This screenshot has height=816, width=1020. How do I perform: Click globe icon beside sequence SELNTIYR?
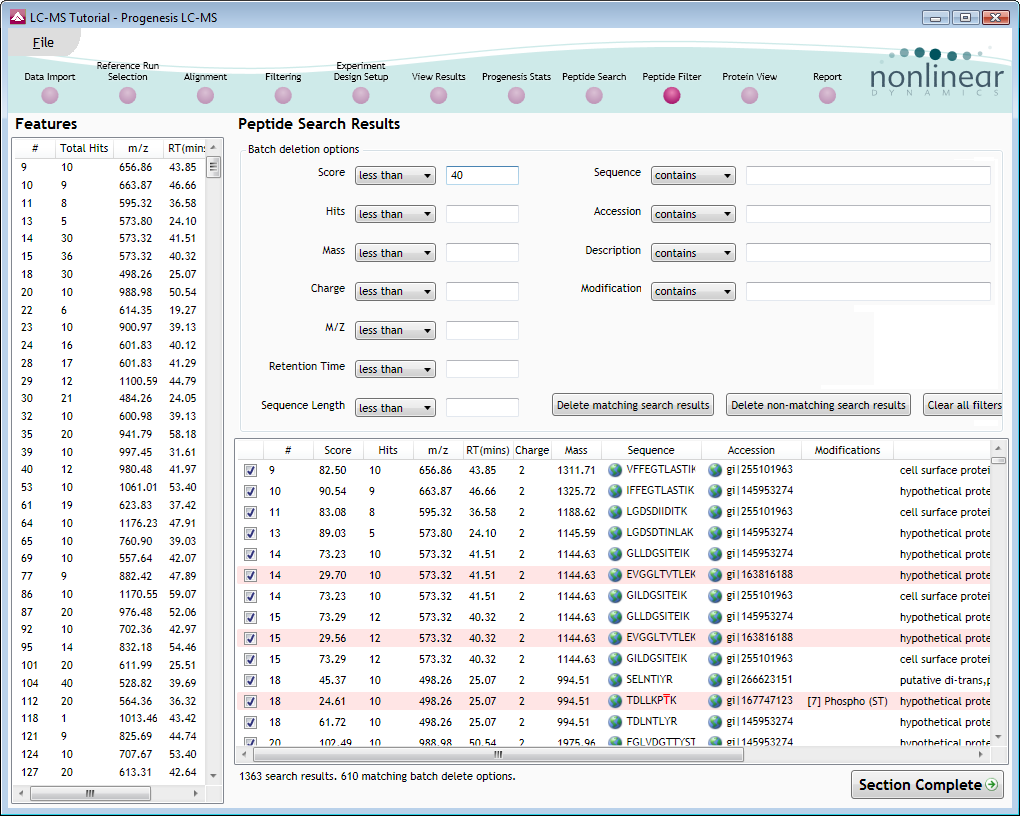(615, 680)
